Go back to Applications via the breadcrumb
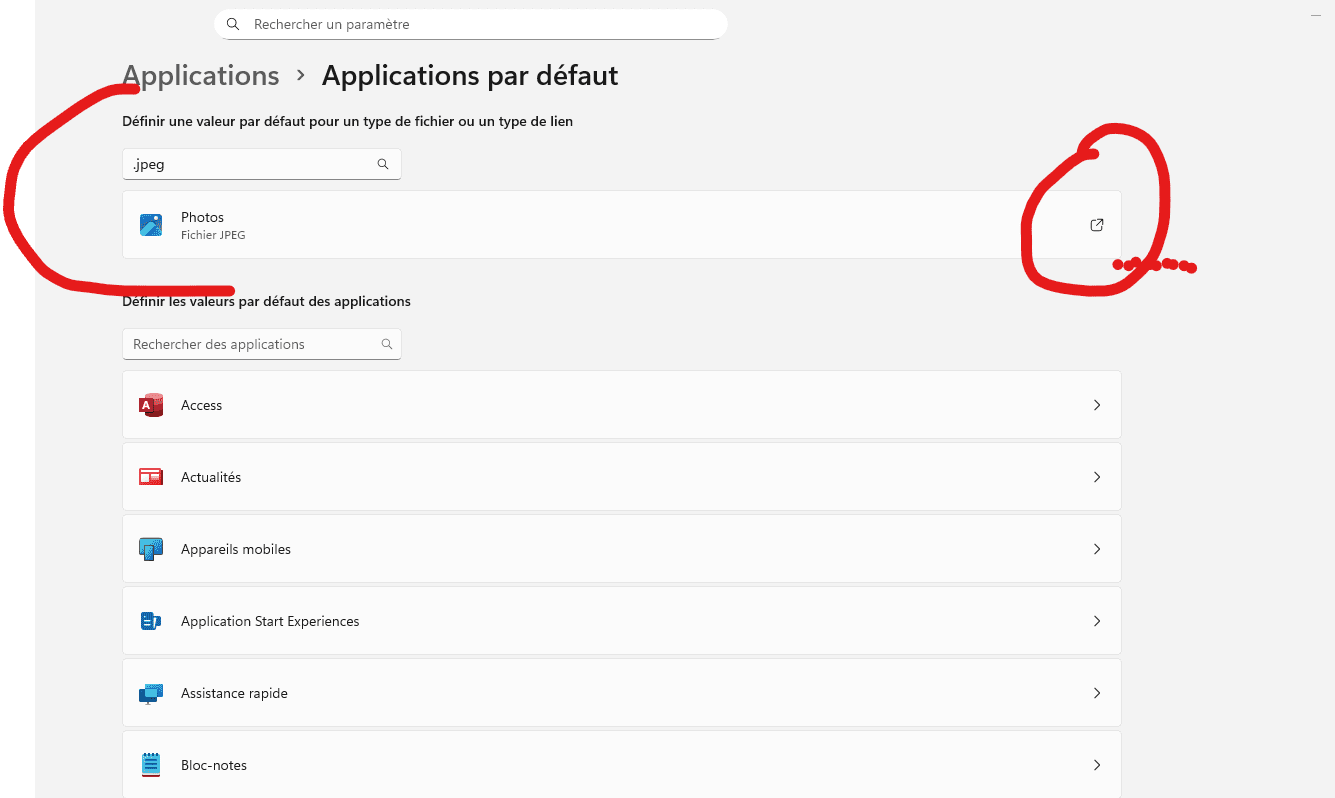 click(x=201, y=76)
